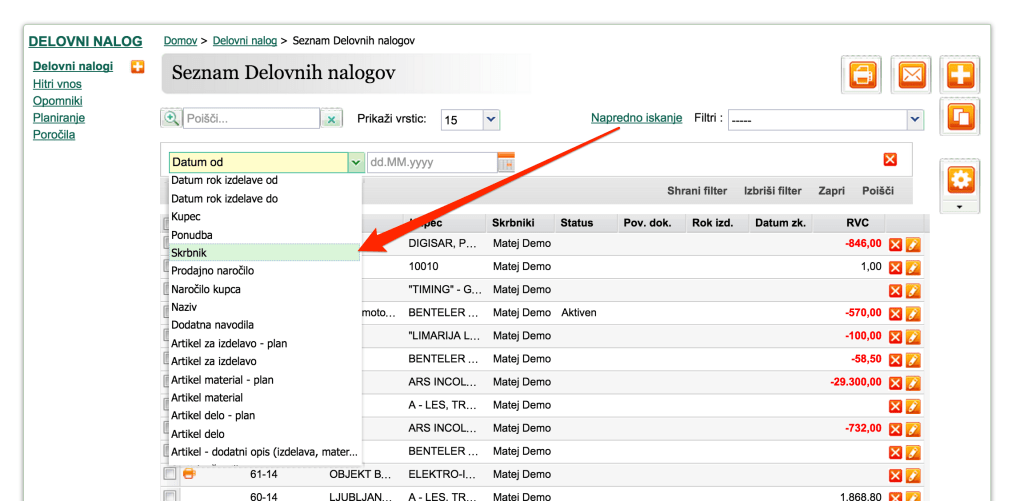The height and width of the screenshot is (501, 1024).
Task: Click the DELOVNI NALOG sidebar heading
Action: click(x=85, y=42)
